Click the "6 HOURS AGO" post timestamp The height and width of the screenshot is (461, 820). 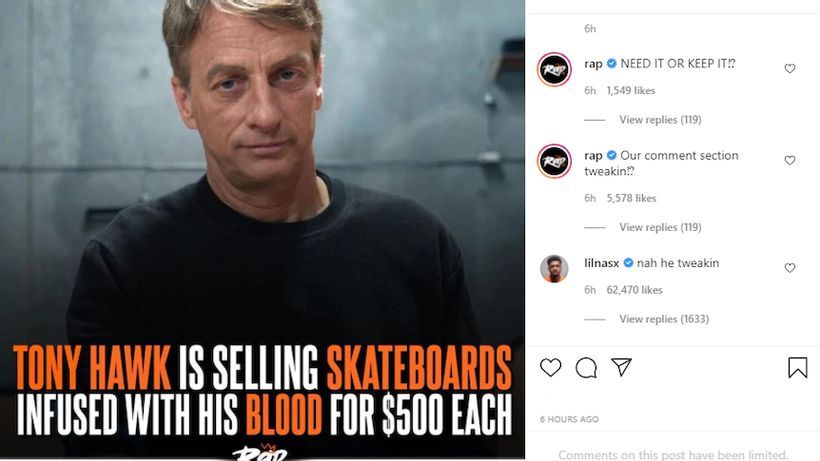point(569,419)
